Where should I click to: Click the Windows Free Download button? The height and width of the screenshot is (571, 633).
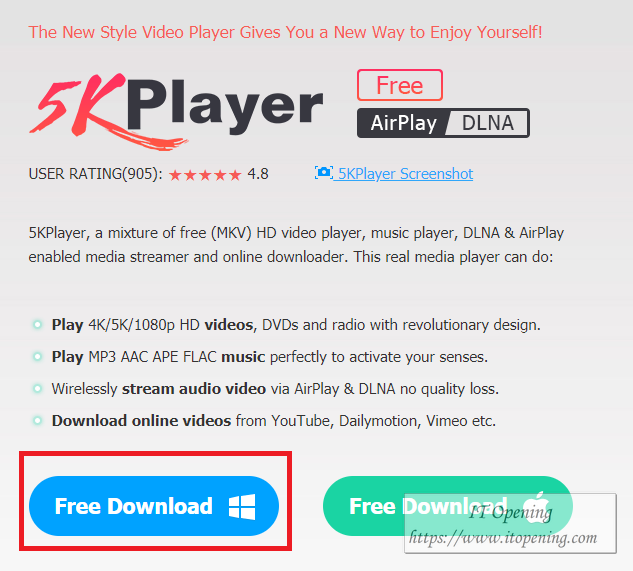click(154, 506)
